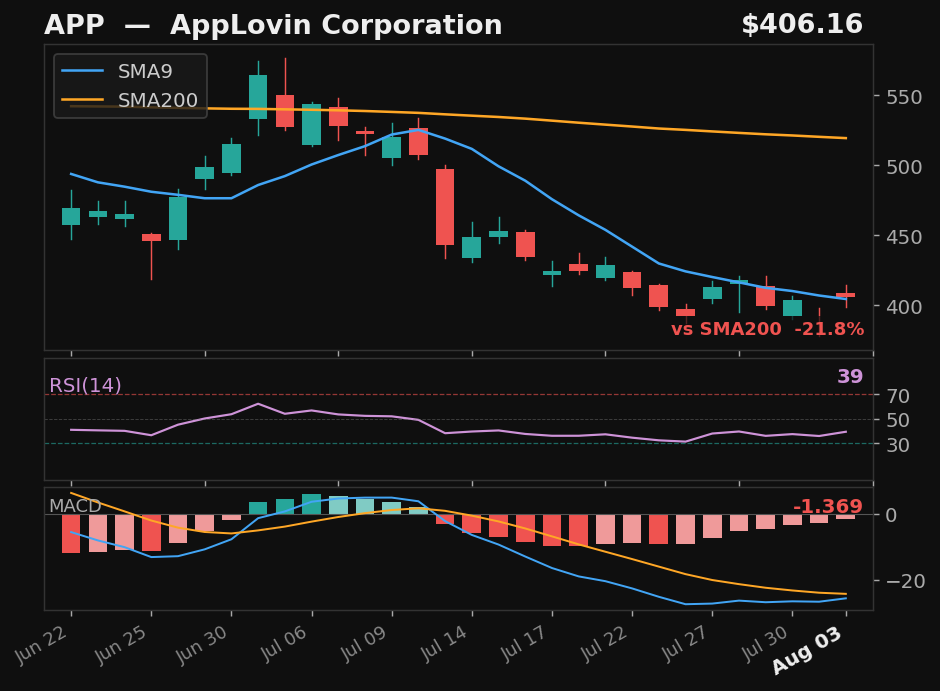This screenshot has height=691, width=940.
Task: Click the 400 price axis label
Action: click(x=904, y=307)
